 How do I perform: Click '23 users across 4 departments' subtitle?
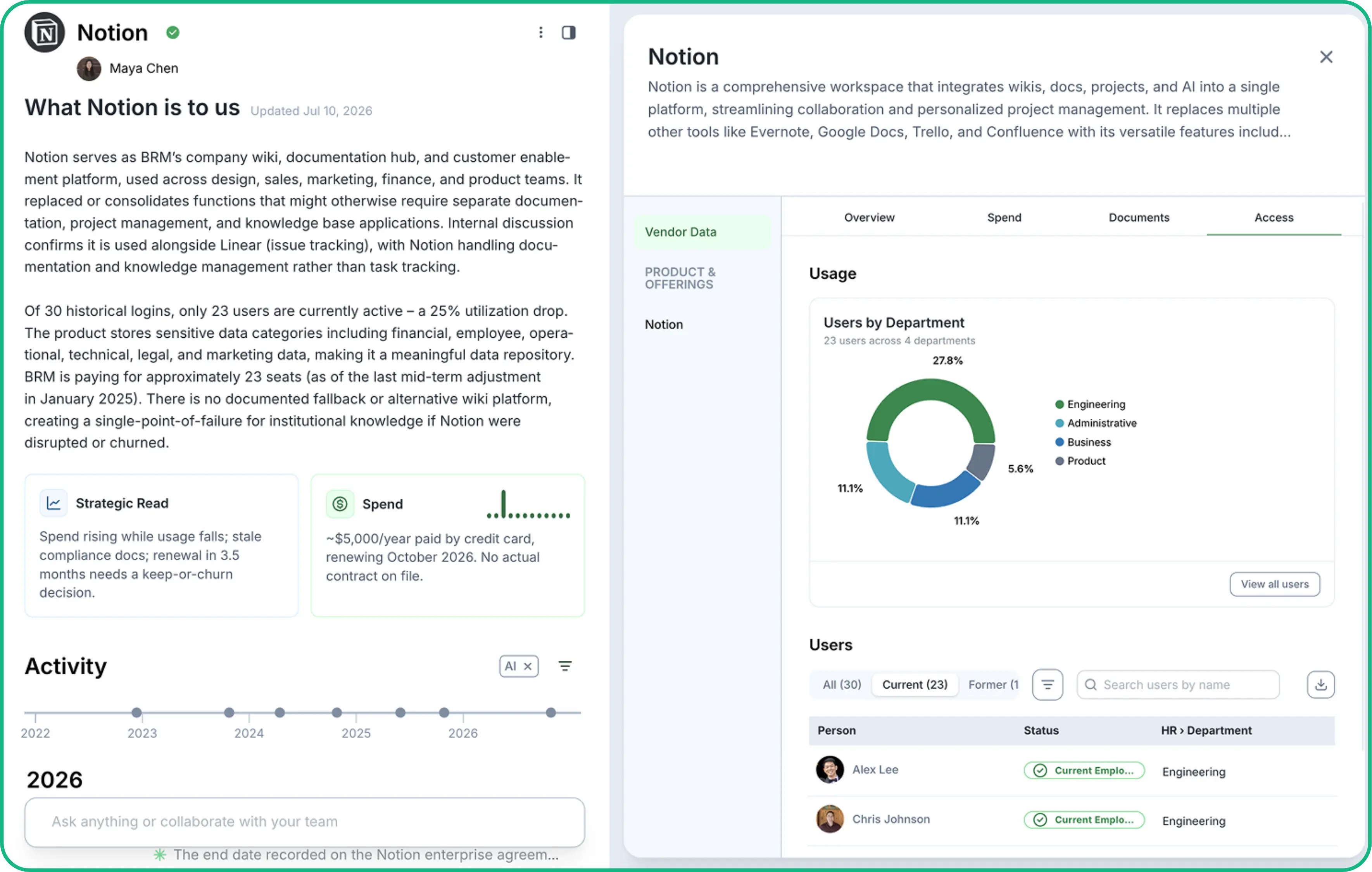pyautogui.click(x=899, y=341)
